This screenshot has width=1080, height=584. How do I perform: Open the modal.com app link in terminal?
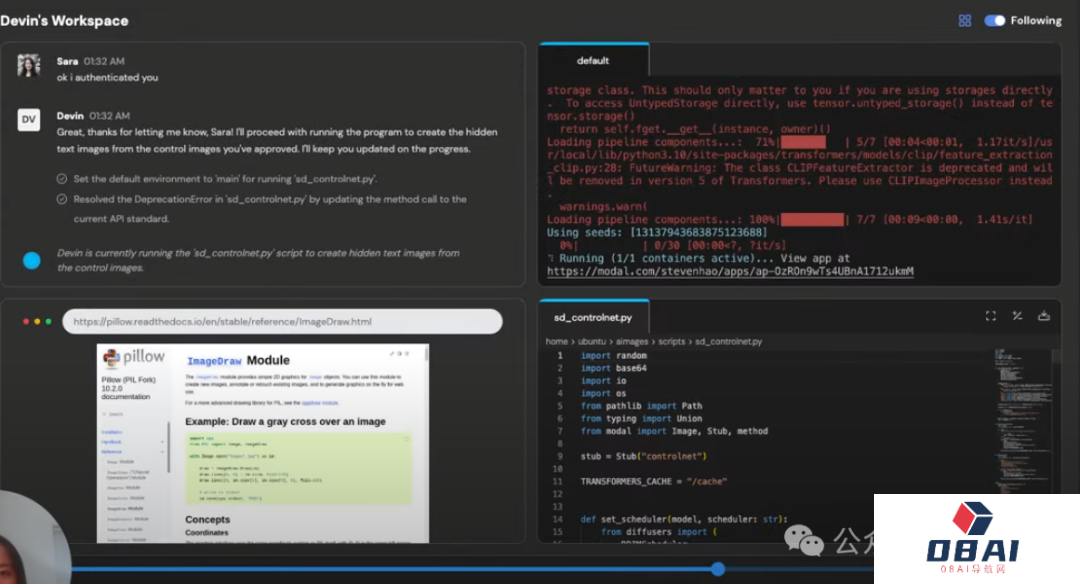[x=729, y=271]
